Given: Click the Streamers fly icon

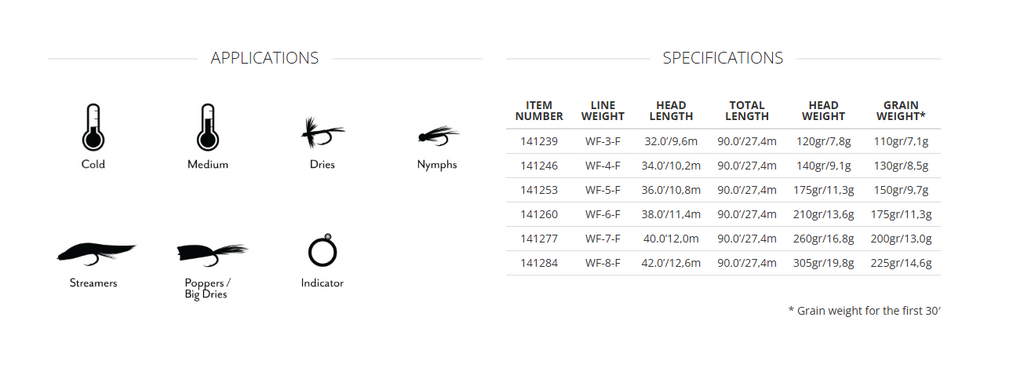Looking at the screenshot, I should [95, 253].
